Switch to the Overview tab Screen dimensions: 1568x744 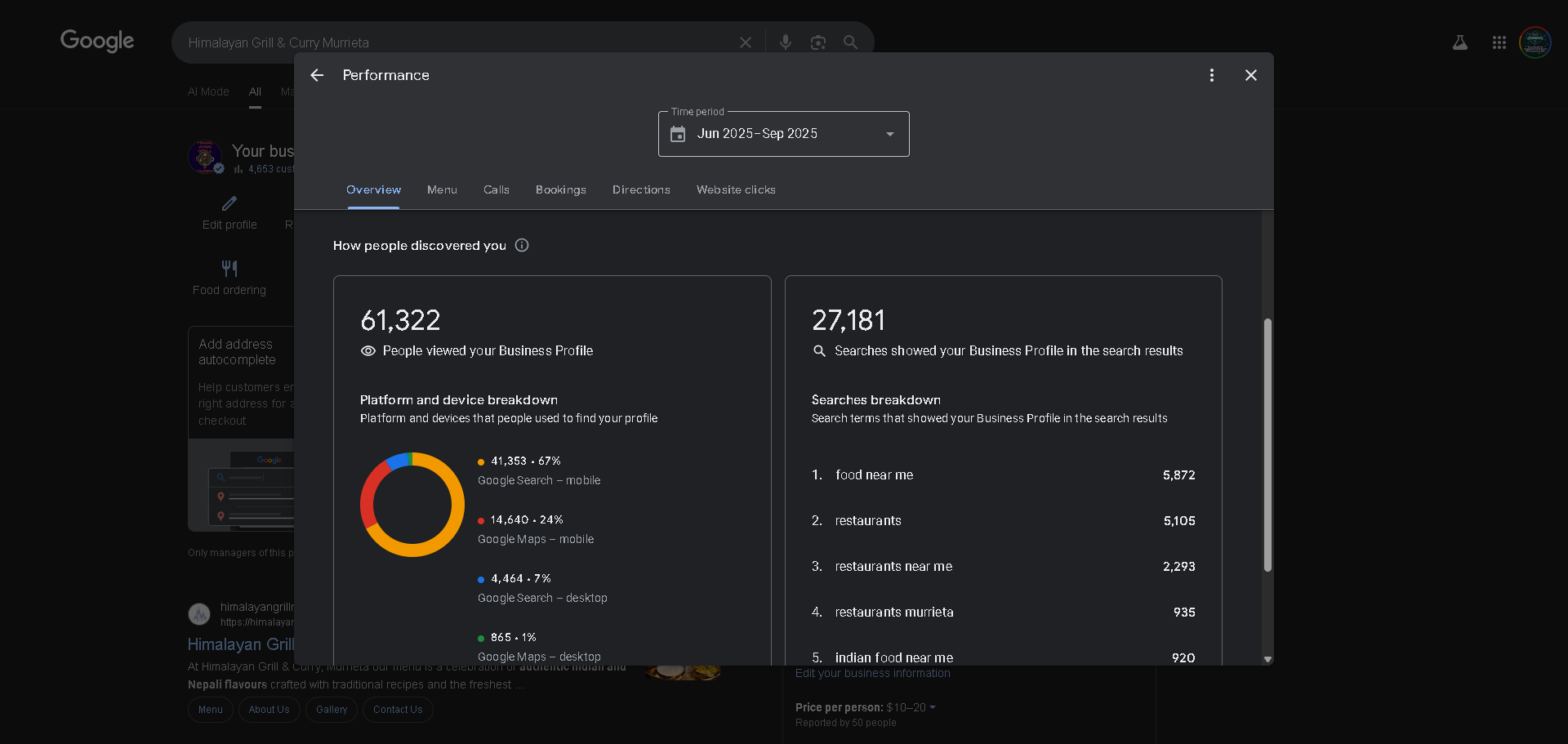[x=373, y=189]
